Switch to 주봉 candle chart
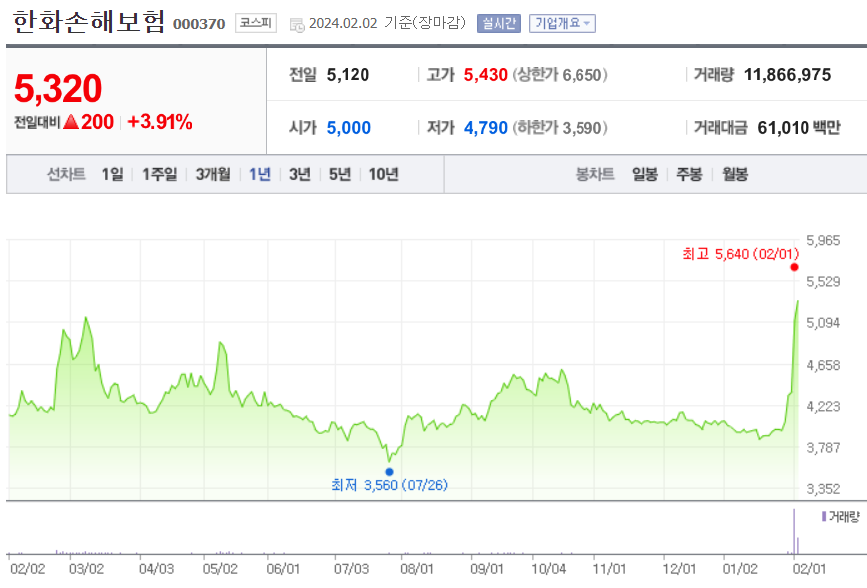 (689, 174)
